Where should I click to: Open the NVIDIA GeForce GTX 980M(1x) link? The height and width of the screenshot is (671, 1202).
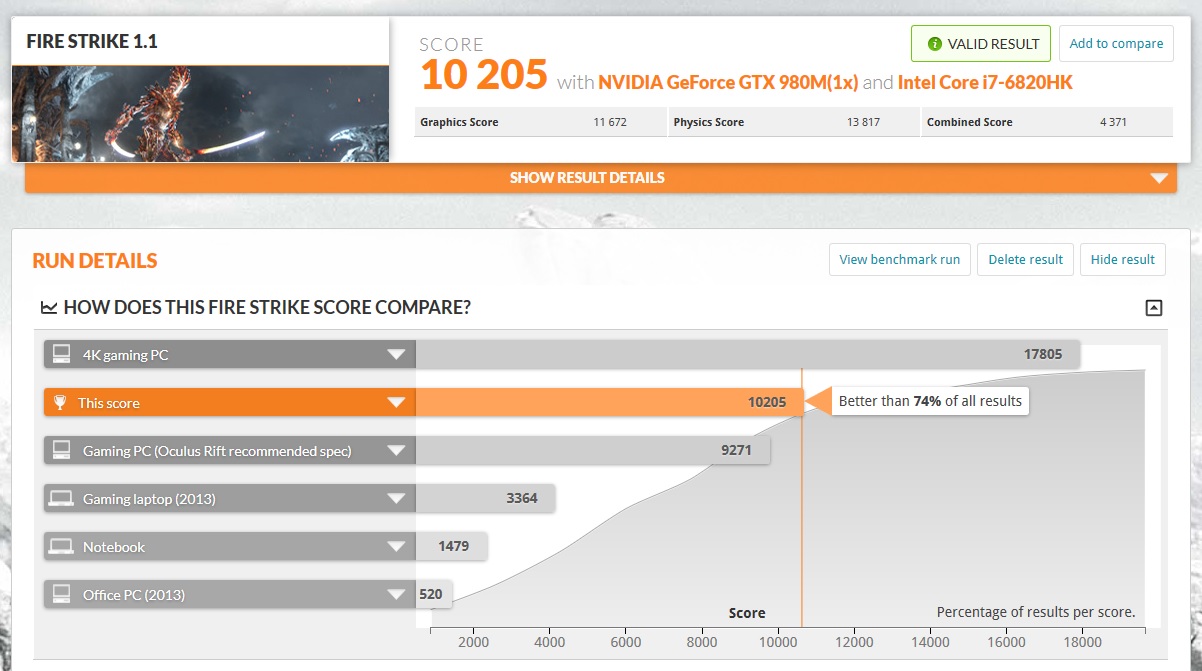click(x=728, y=82)
